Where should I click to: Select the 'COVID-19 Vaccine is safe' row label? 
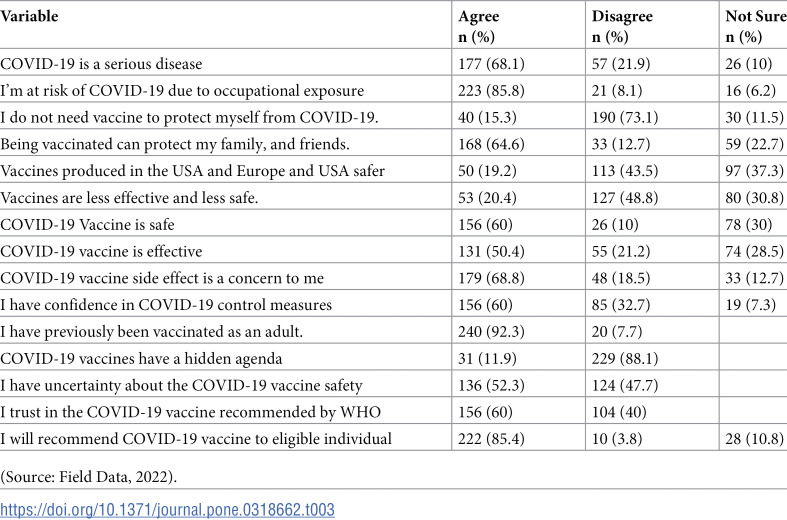(x=87, y=225)
